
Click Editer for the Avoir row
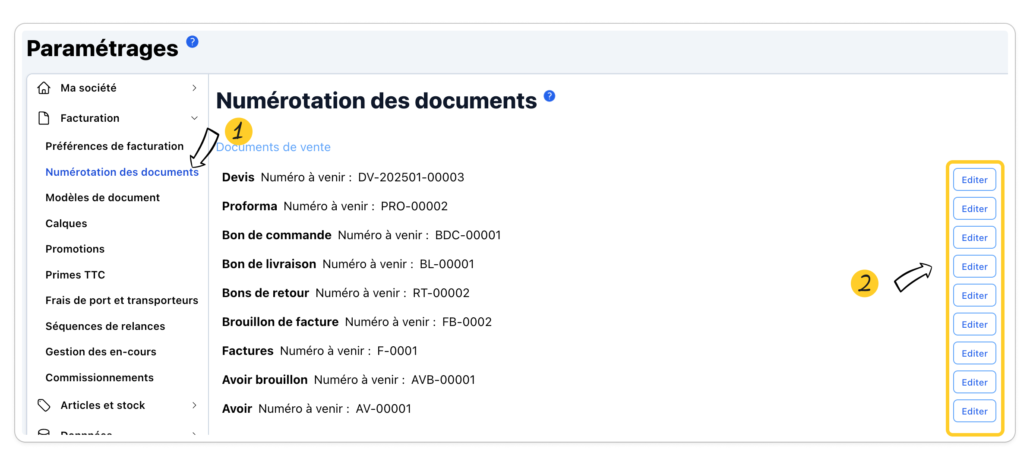click(973, 411)
